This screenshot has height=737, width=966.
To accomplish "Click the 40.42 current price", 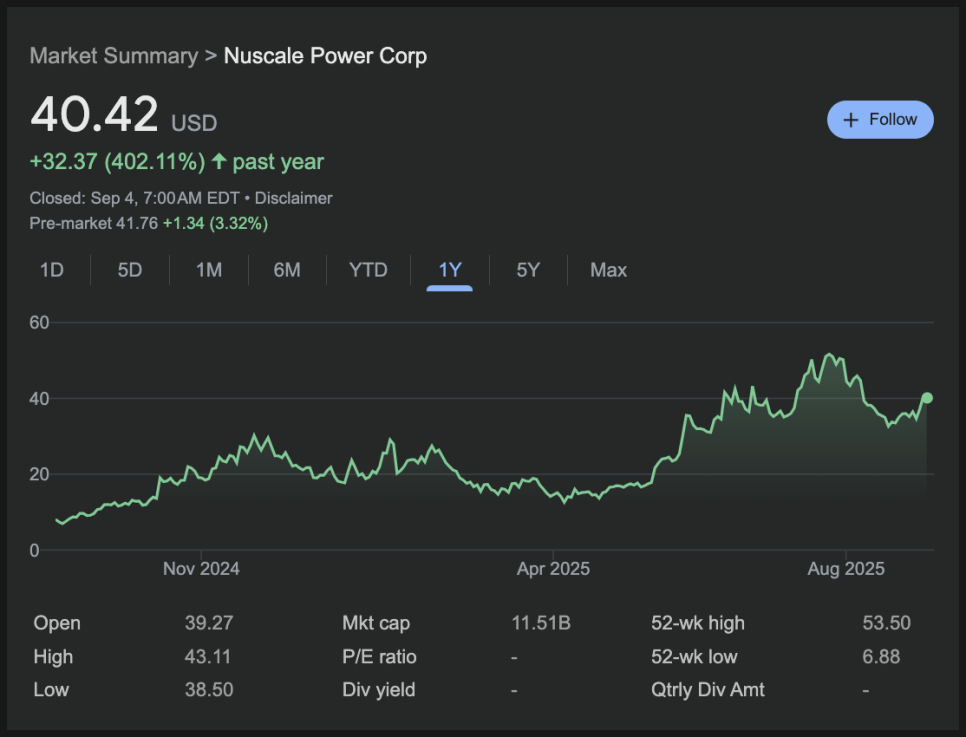I will click(x=94, y=115).
